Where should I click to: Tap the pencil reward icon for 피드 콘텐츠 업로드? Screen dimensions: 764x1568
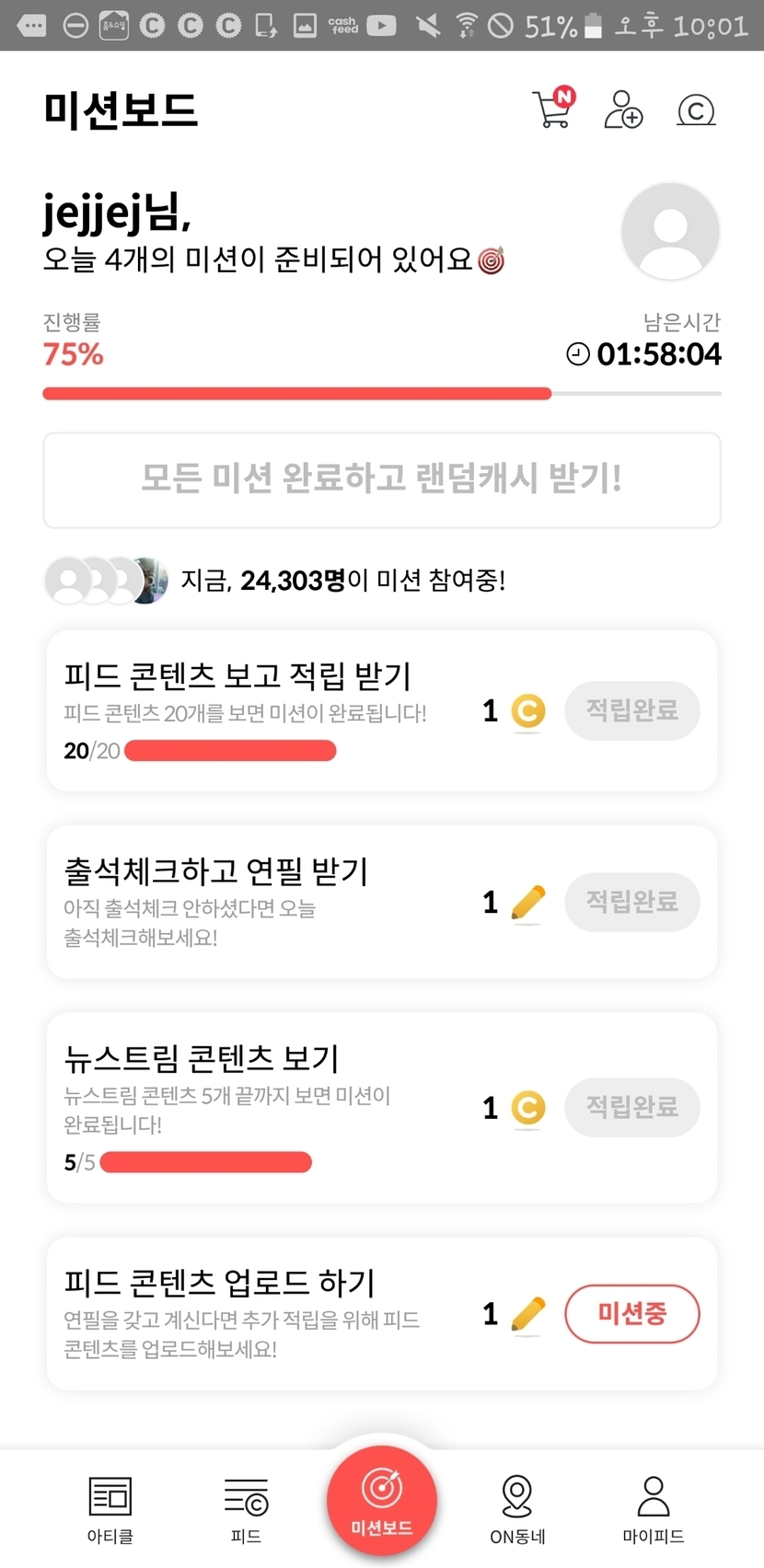point(527,1314)
